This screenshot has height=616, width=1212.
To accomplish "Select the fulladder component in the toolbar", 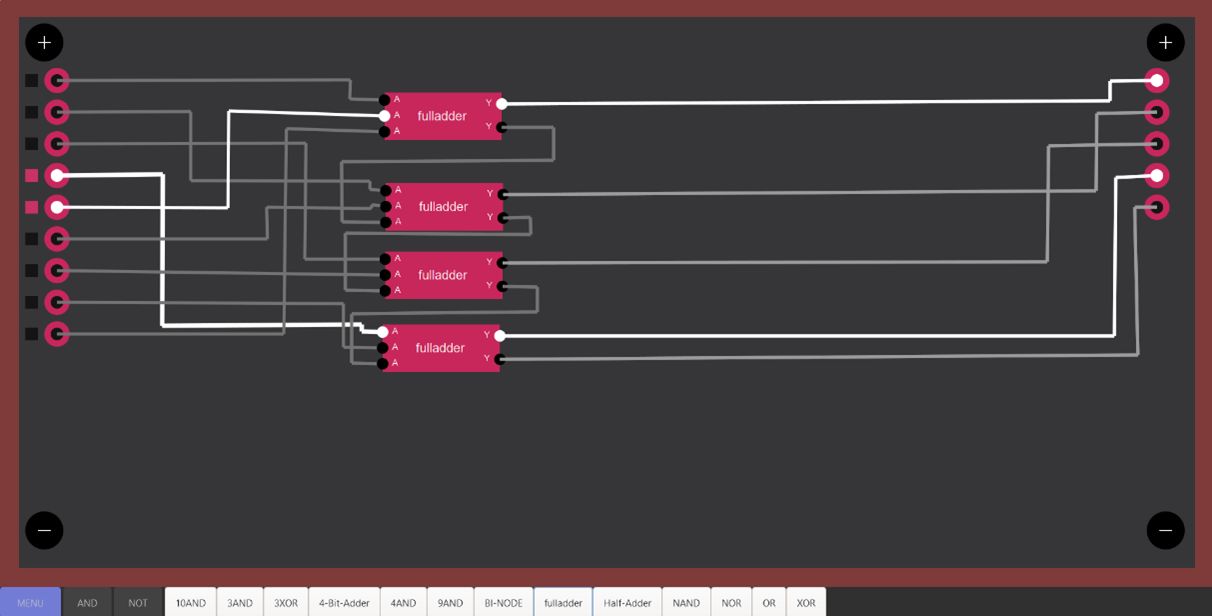I will [x=563, y=603].
